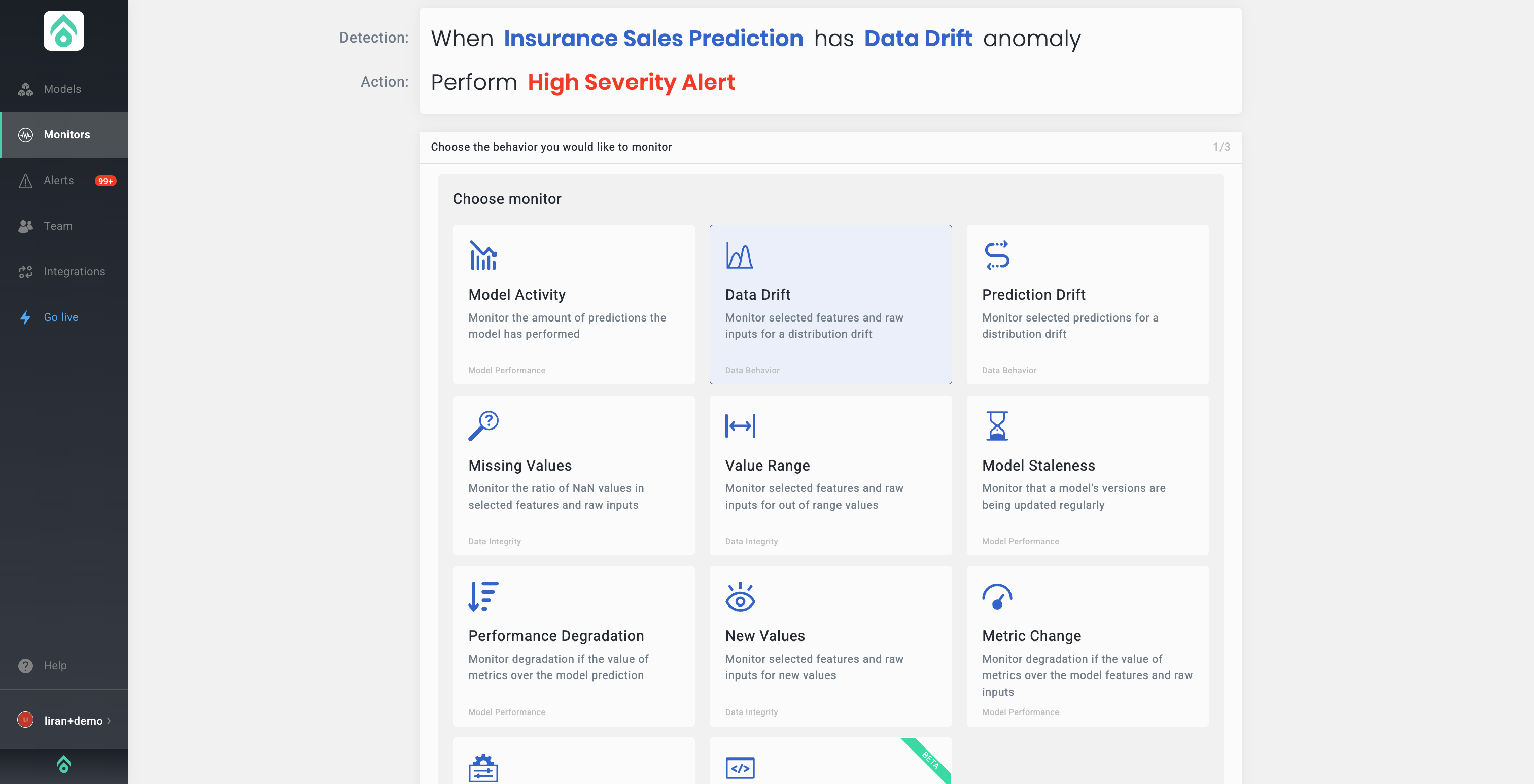Open the Help page from sidebar
Screen dimensions: 1534x784
(55, 665)
